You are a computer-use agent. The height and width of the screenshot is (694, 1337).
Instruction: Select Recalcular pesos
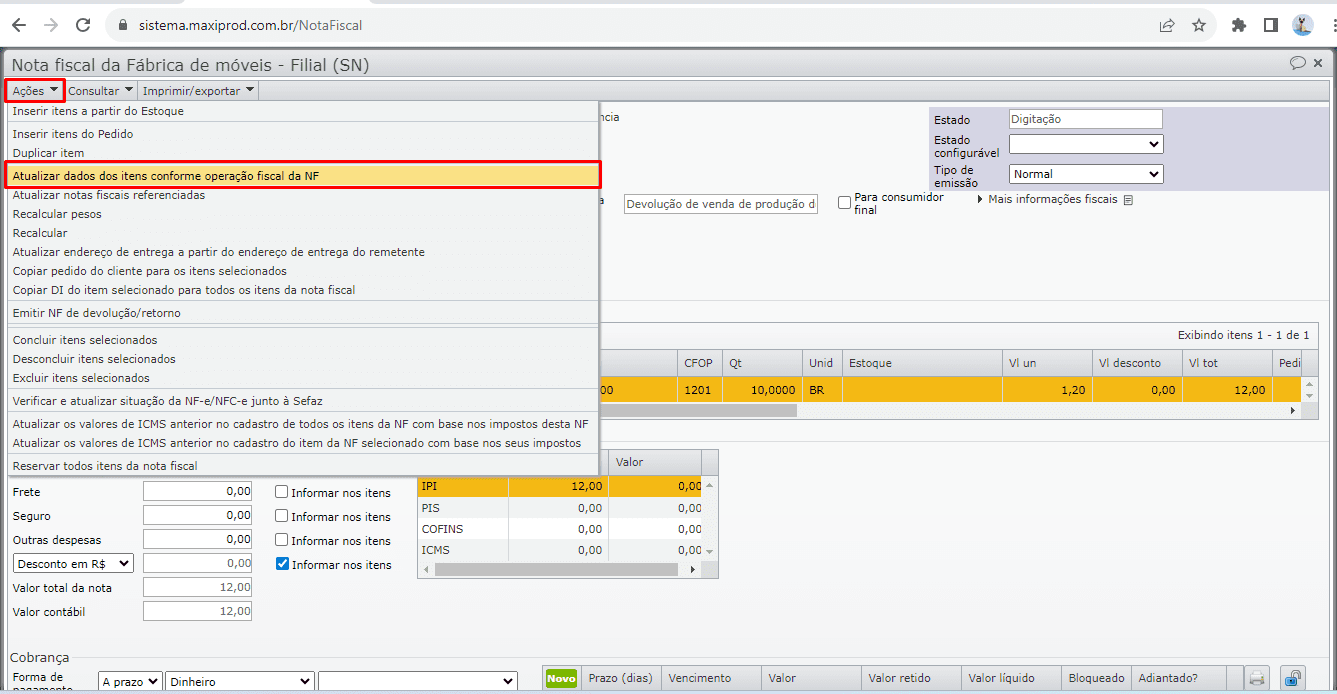302,214
